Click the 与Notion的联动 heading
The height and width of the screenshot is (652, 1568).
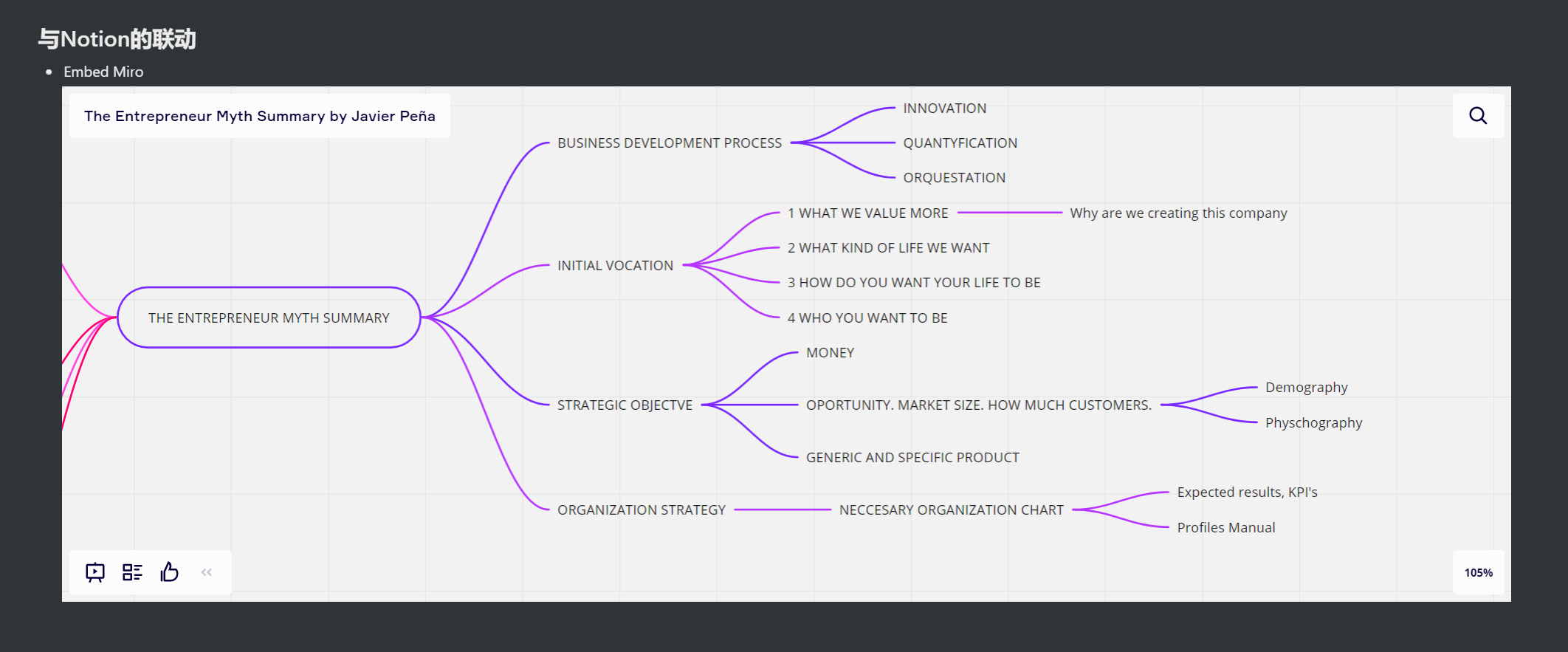point(117,38)
